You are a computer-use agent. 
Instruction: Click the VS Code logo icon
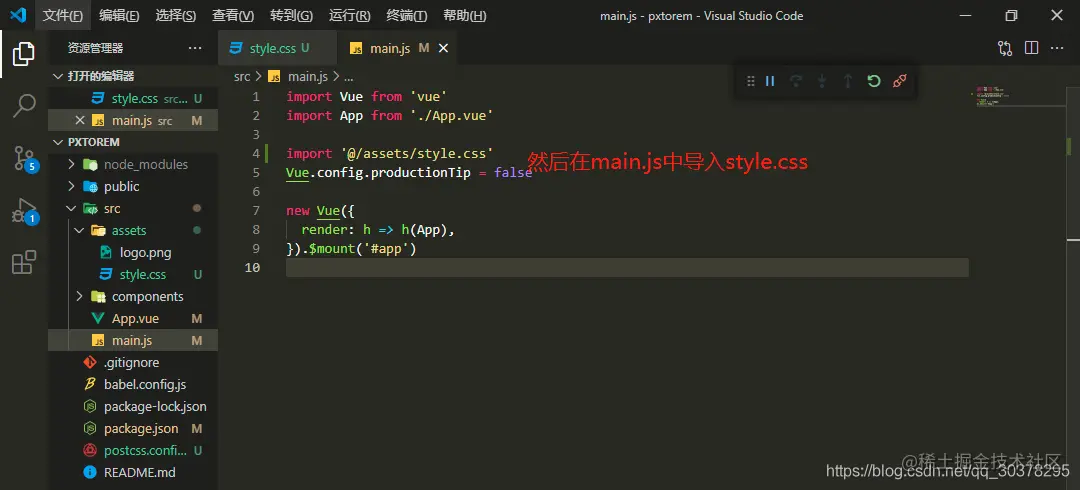click(x=17, y=15)
